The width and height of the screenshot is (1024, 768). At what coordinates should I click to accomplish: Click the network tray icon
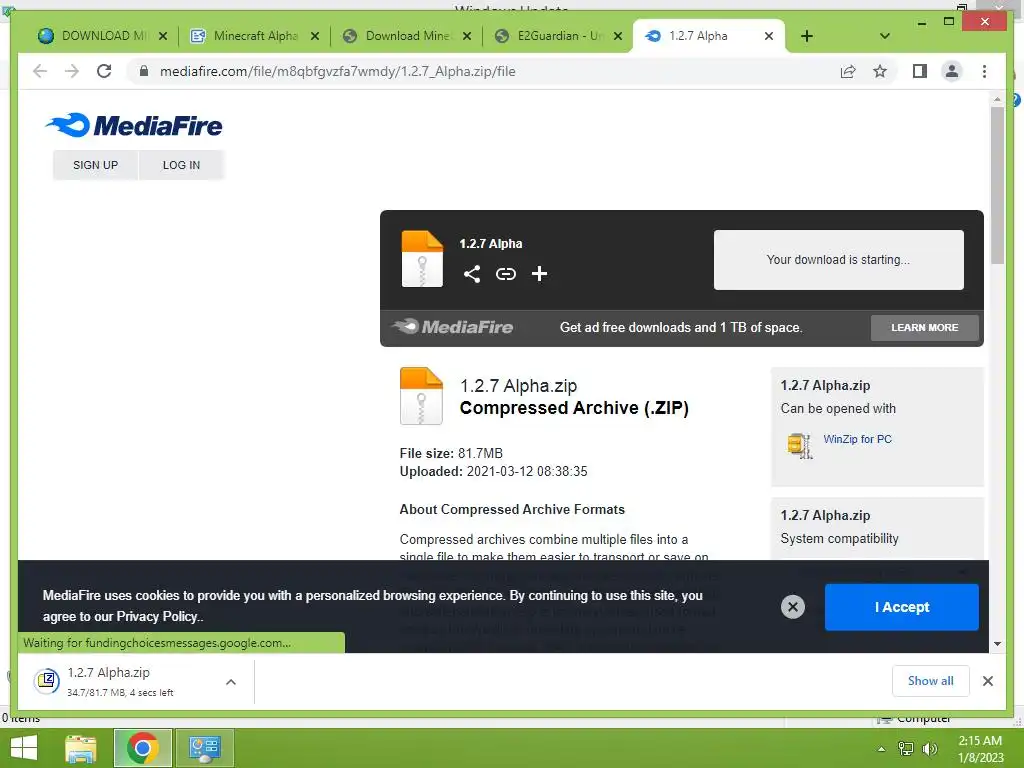[906, 749]
